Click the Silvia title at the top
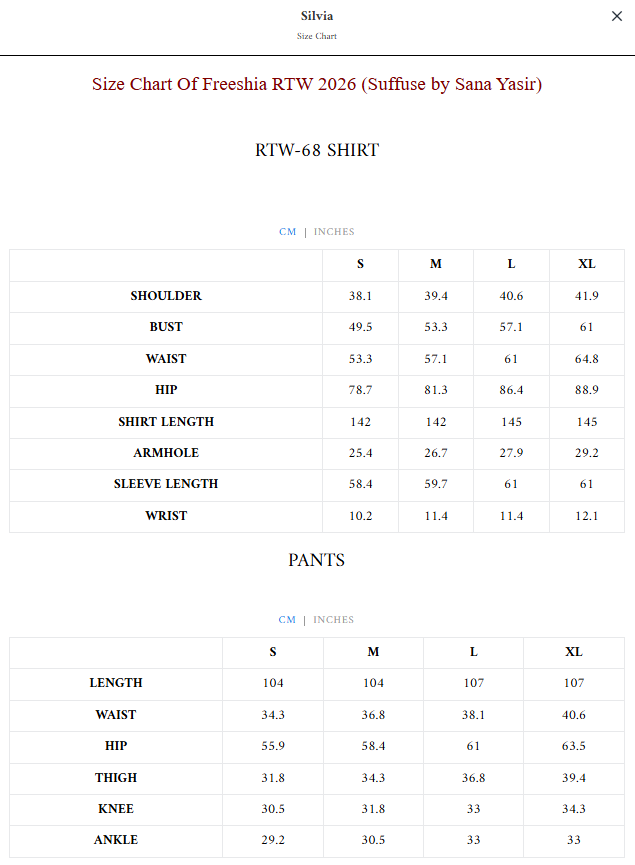 tap(317, 16)
